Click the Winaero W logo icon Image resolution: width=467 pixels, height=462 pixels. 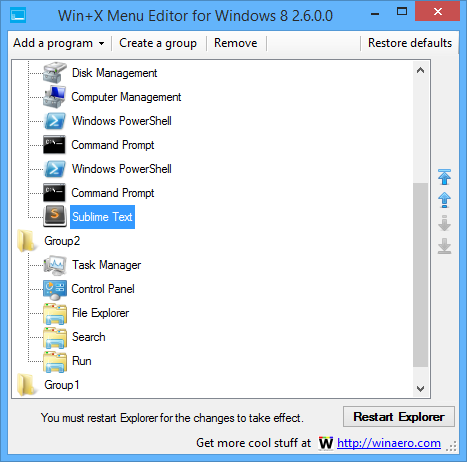point(326,443)
